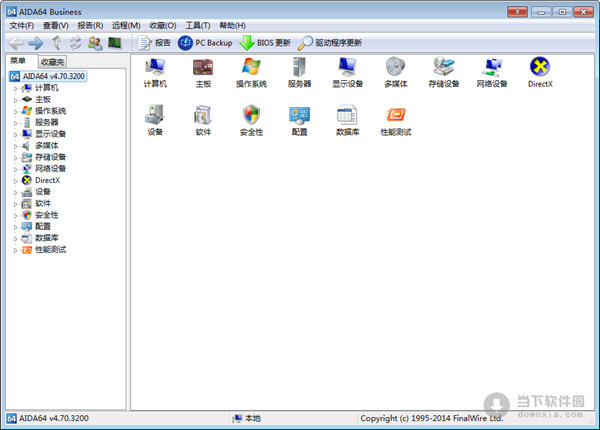The height and width of the screenshot is (430, 600).
Task: Open the 配置 config icon in main pane
Action: [x=299, y=121]
